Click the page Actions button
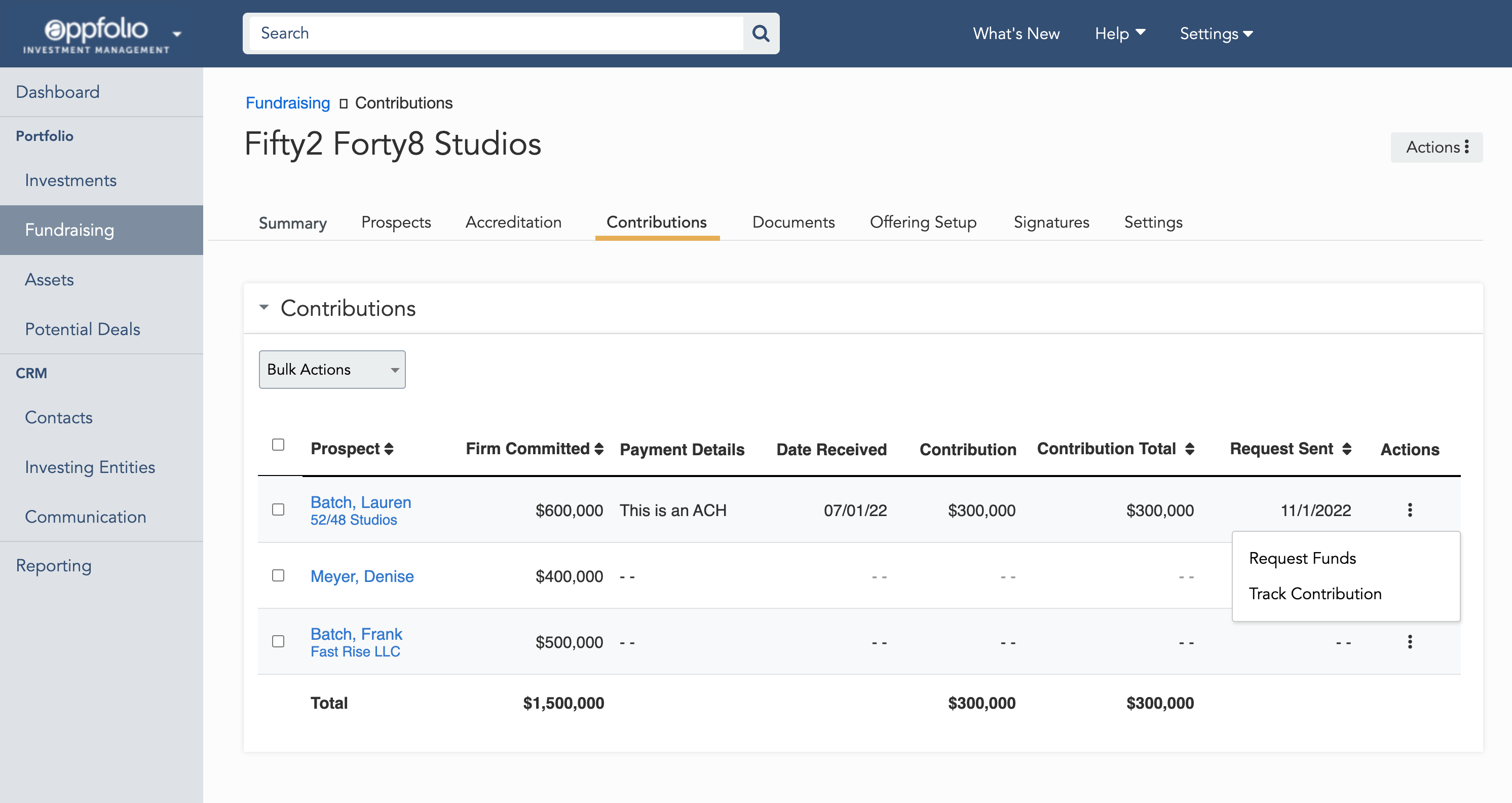The height and width of the screenshot is (803, 1512). tap(1435, 147)
